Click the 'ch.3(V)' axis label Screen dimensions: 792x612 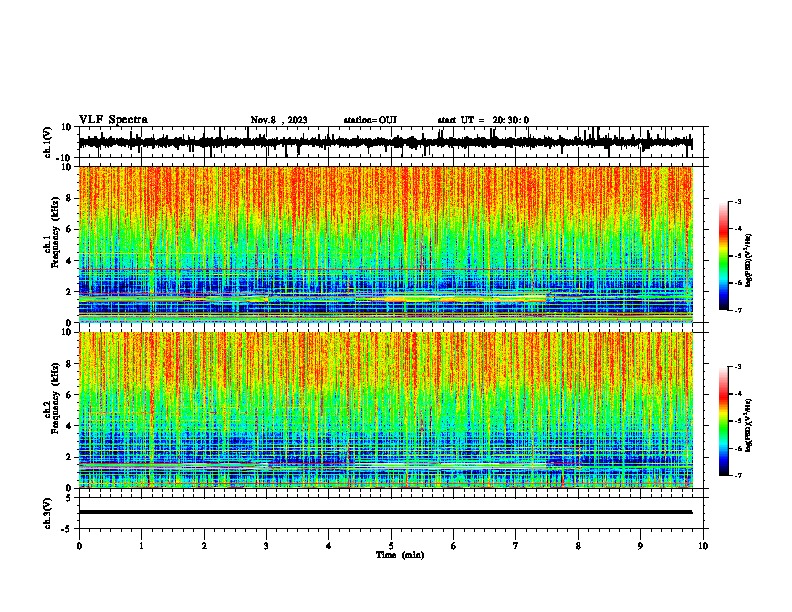coord(48,513)
